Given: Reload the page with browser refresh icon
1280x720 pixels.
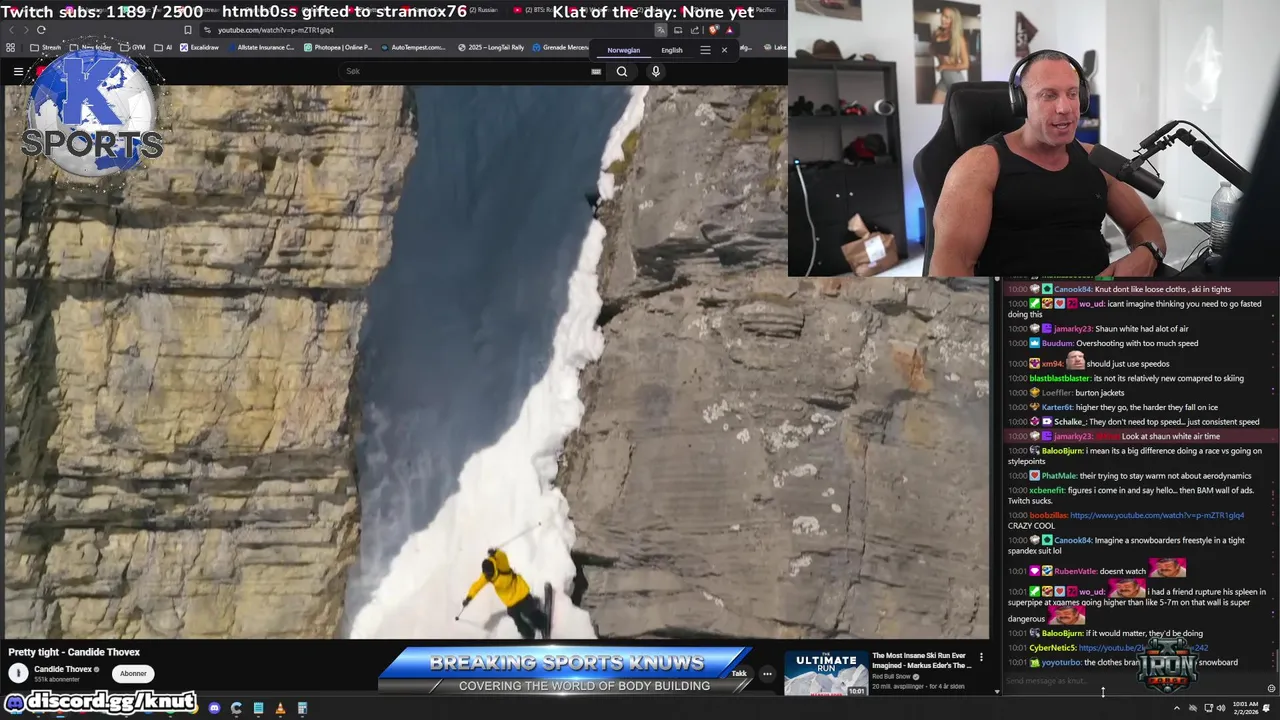Looking at the screenshot, I should point(41,30).
